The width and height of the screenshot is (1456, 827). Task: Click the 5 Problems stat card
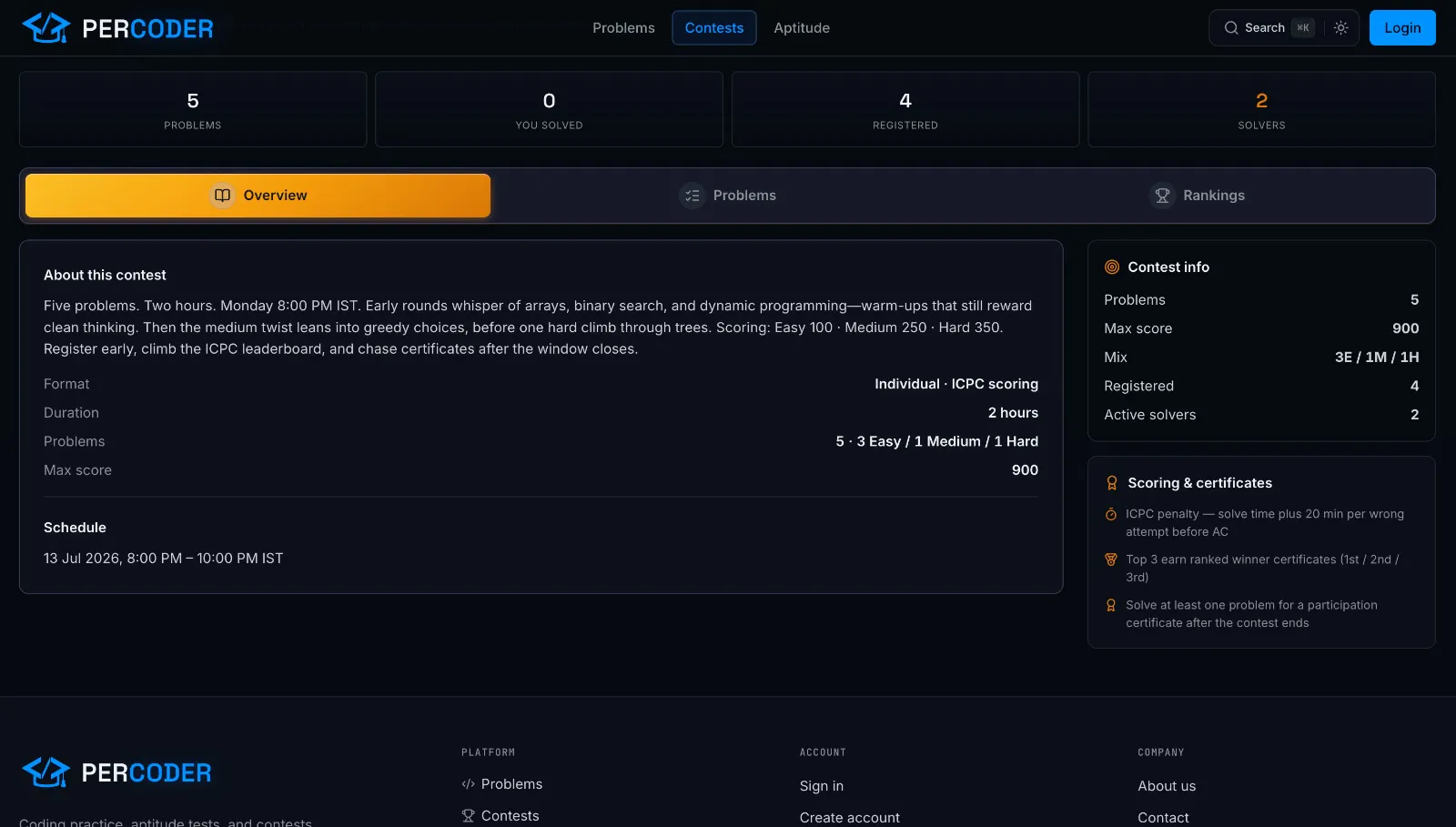[x=193, y=109]
